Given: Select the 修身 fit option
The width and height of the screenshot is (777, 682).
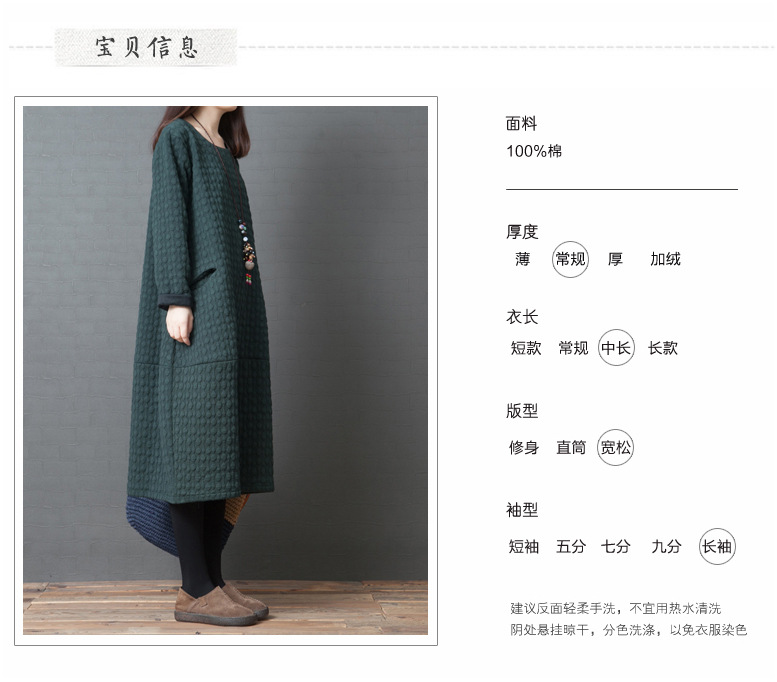Looking at the screenshot, I should tap(524, 448).
